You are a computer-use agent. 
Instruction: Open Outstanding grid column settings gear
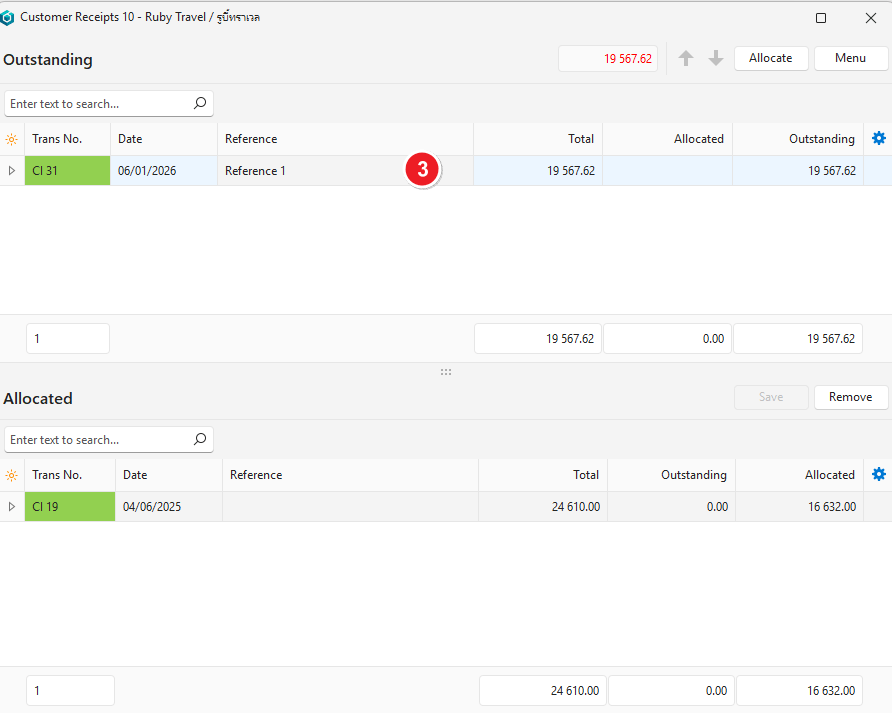coord(879,139)
